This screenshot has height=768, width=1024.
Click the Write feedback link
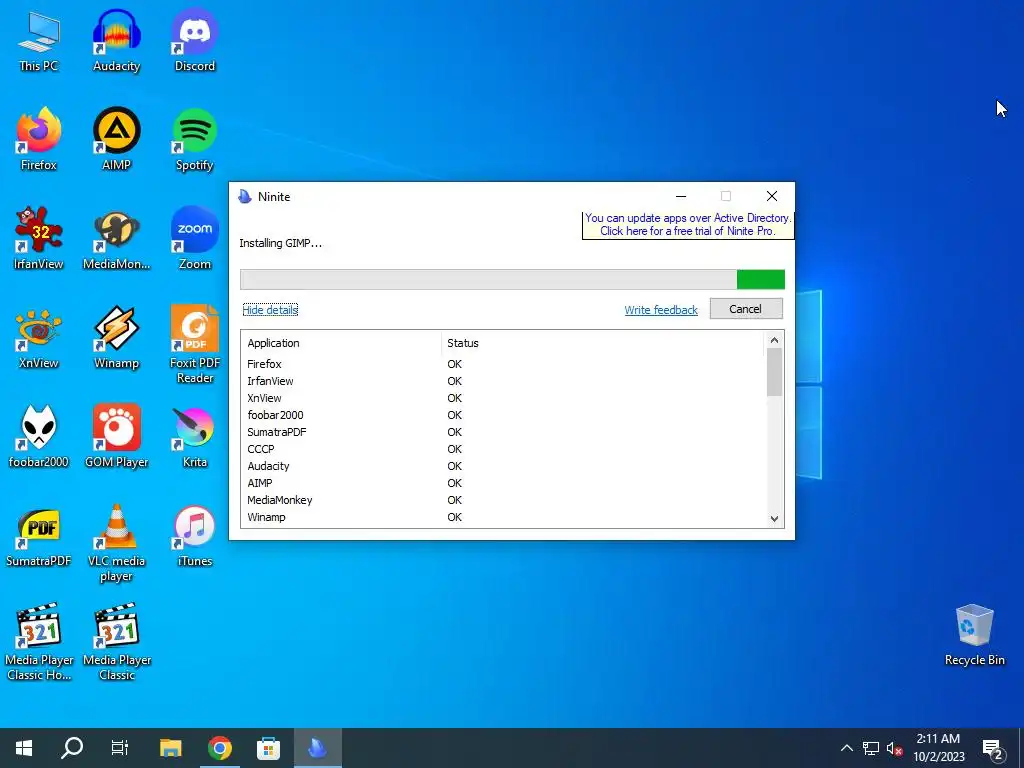[x=661, y=310]
